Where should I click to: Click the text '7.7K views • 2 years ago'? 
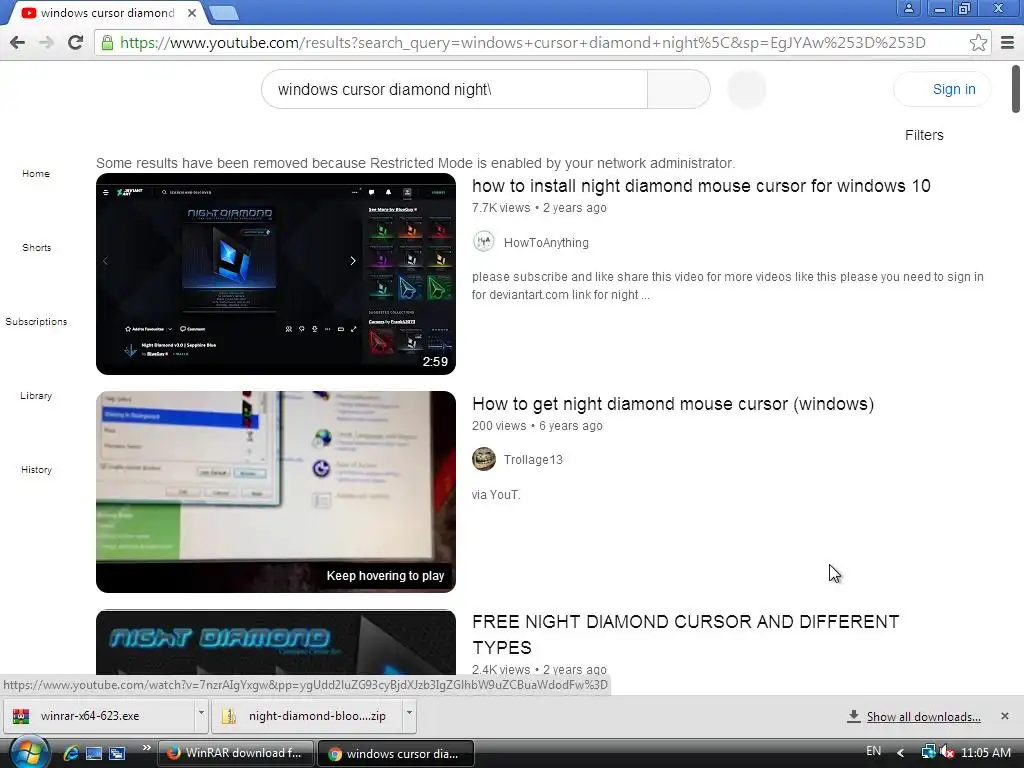[x=539, y=208]
